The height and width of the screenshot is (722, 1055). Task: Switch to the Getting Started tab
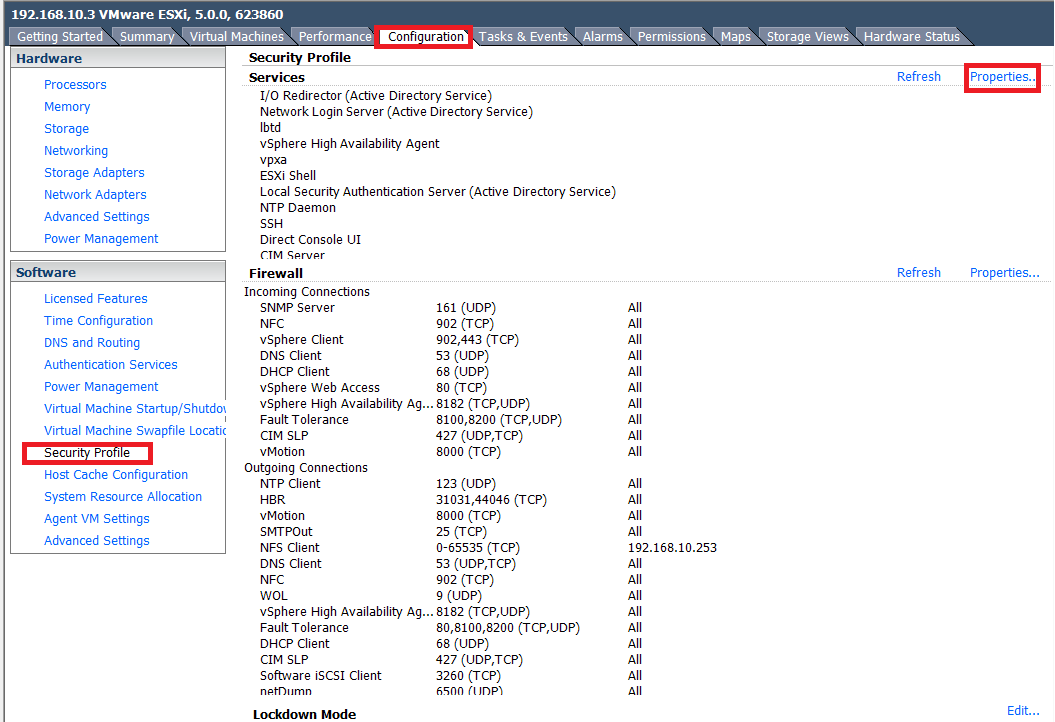(x=60, y=36)
